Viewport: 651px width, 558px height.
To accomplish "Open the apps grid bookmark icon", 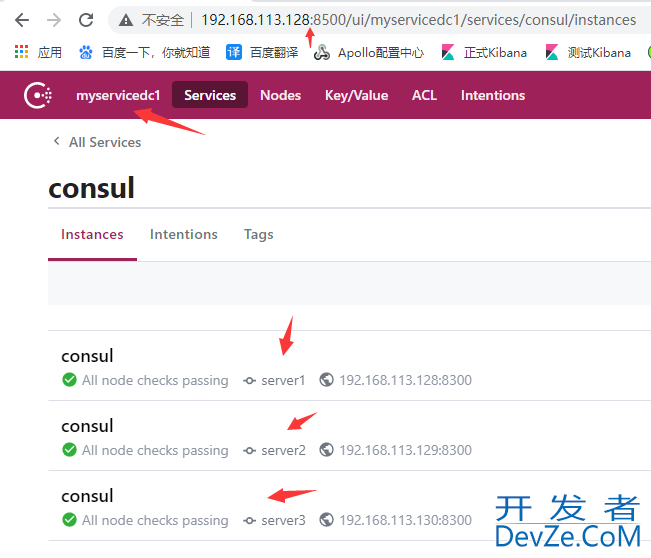I will [22, 52].
